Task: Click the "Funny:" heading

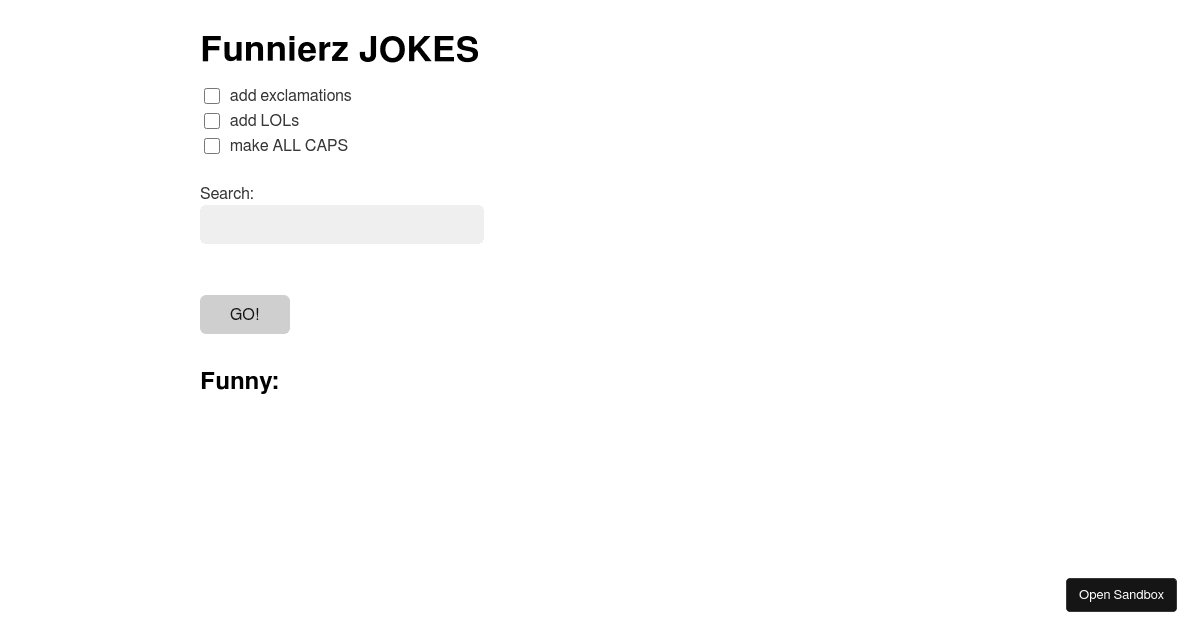Action: pos(239,381)
